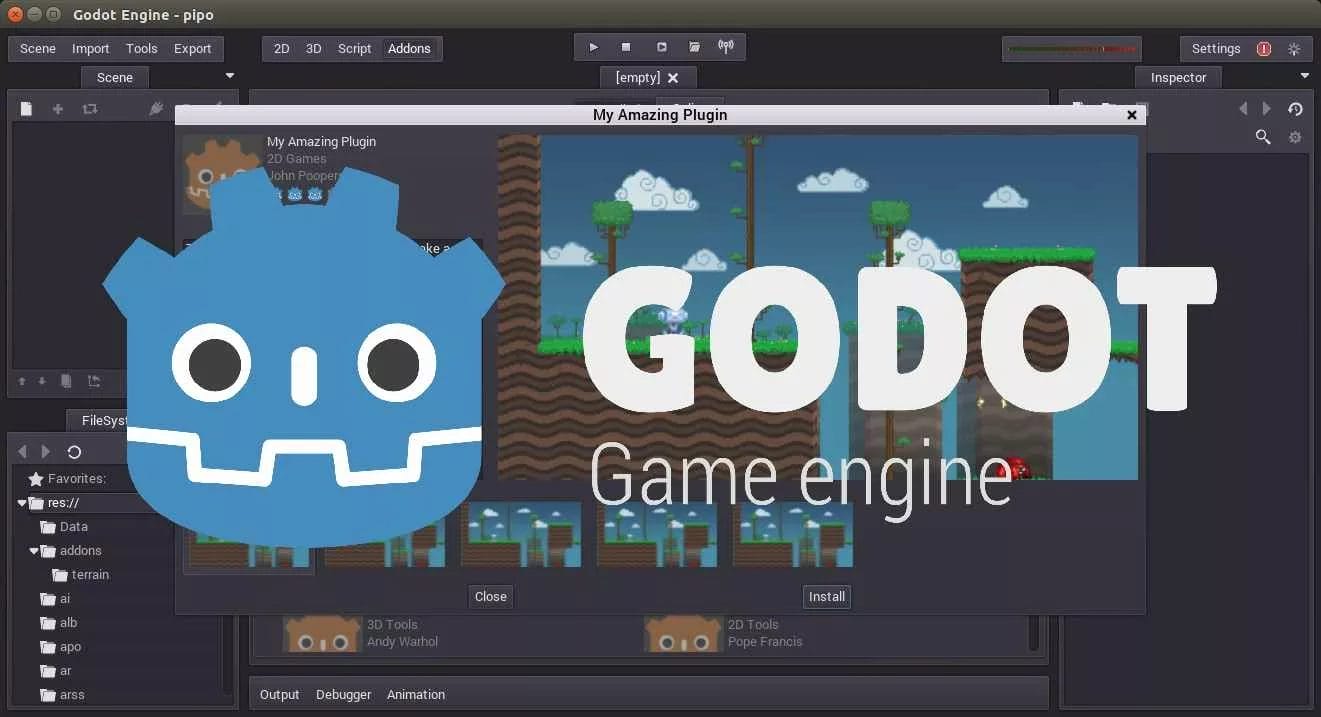
Task: Install the My Amazing Plugin
Action: [x=826, y=596]
